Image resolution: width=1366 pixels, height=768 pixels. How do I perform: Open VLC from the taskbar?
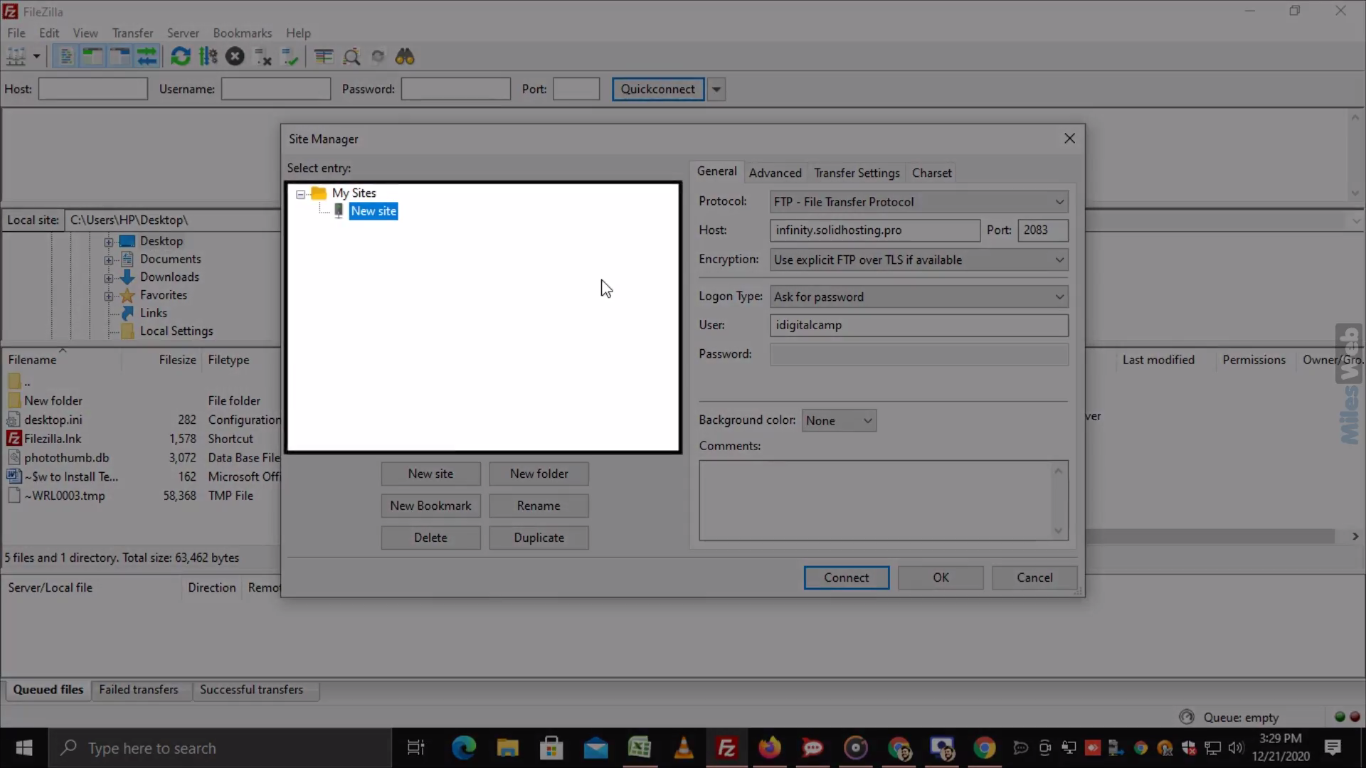684,748
